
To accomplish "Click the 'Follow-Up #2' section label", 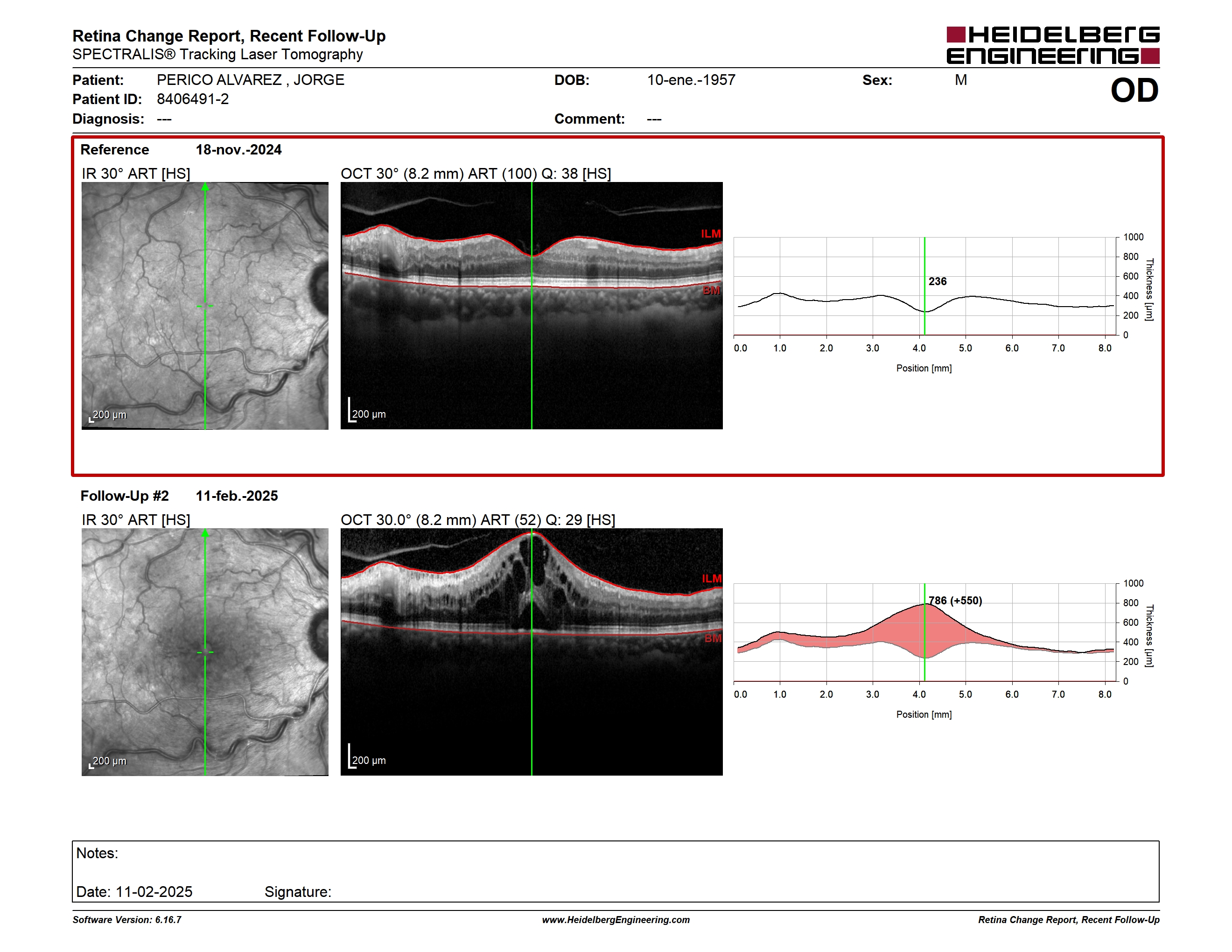I will [125, 496].
